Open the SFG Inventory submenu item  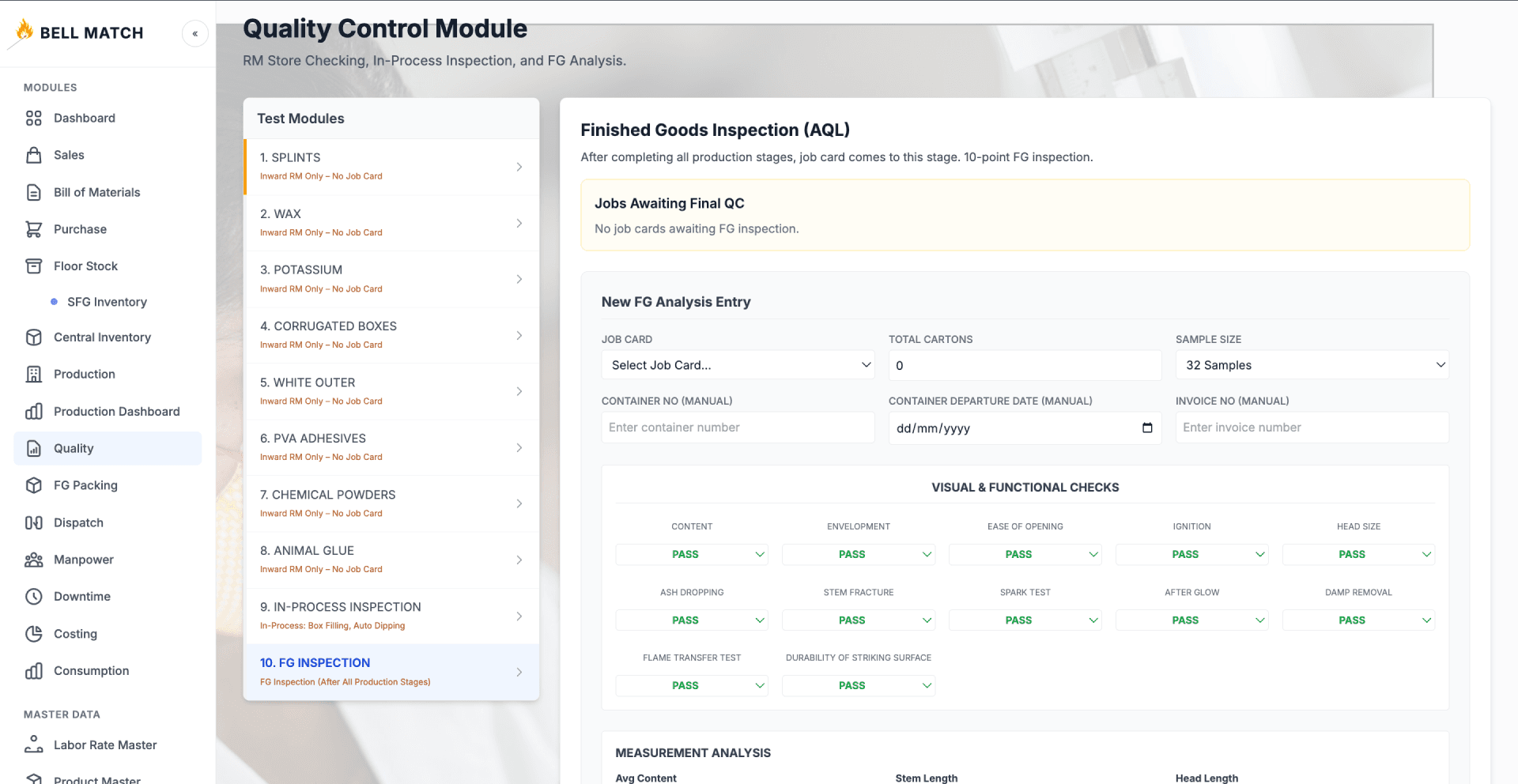pyautogui.click(x=108, y=302)
